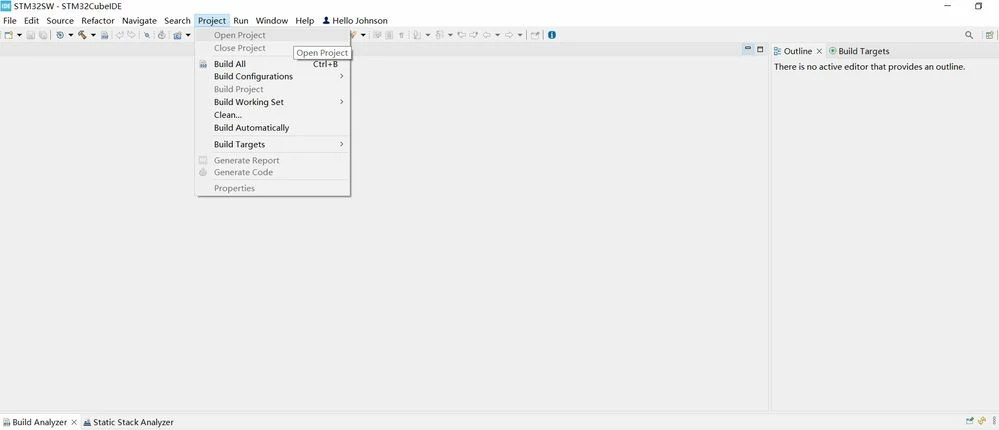Click the Generate Report menu item

click(273, 161)
